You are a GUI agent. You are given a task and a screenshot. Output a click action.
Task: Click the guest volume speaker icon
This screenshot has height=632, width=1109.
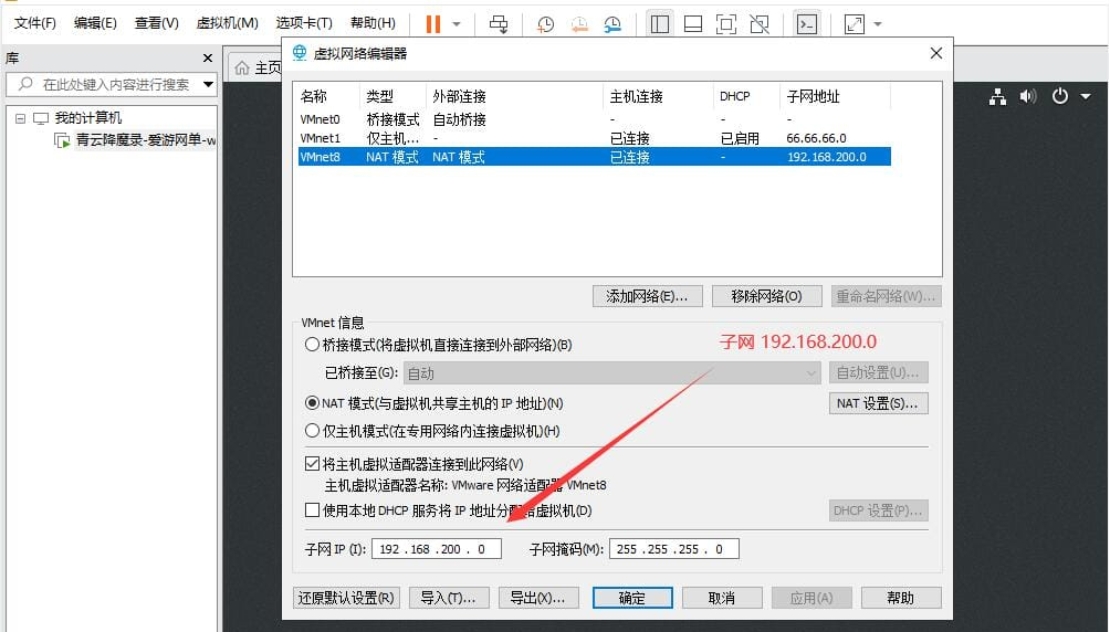1028,97
